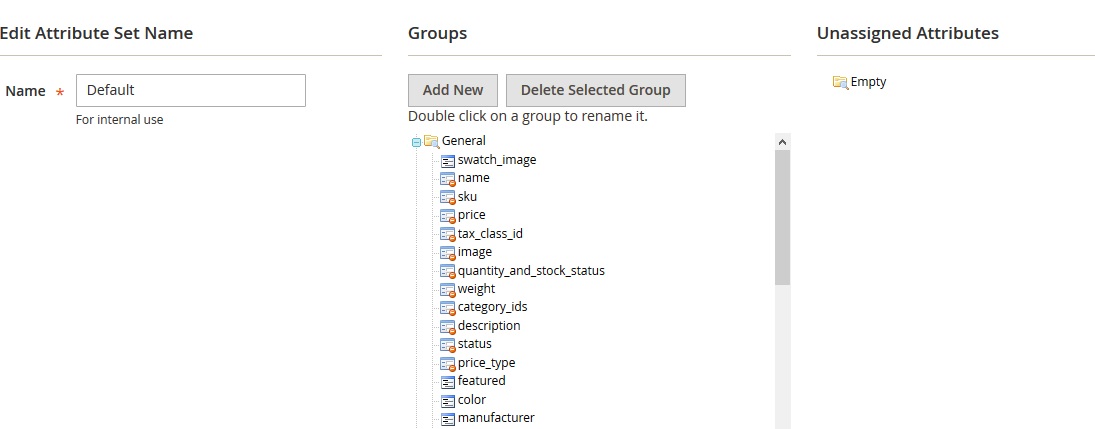Viewport: 1095px width, 429px height.
Task: Select the quantity_and_stock_status attribute
Action: [530, 271]
